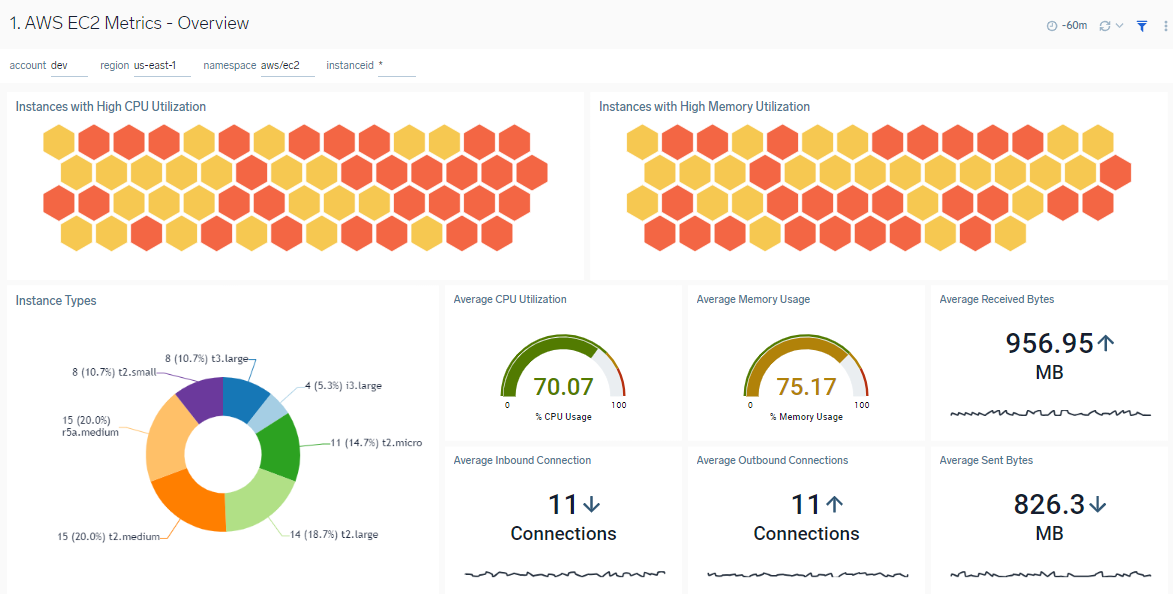Viewport: 1173px width, 594px height.
Task: Click the Average Inbound Connection title
Action: (x=522, y=460)
